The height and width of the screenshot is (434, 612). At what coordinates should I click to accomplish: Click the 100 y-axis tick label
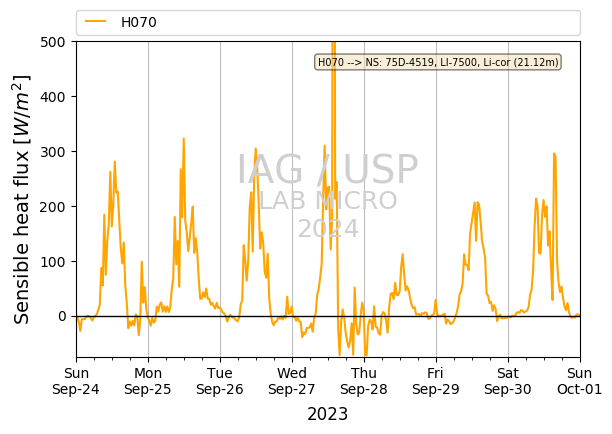point(53,262)
